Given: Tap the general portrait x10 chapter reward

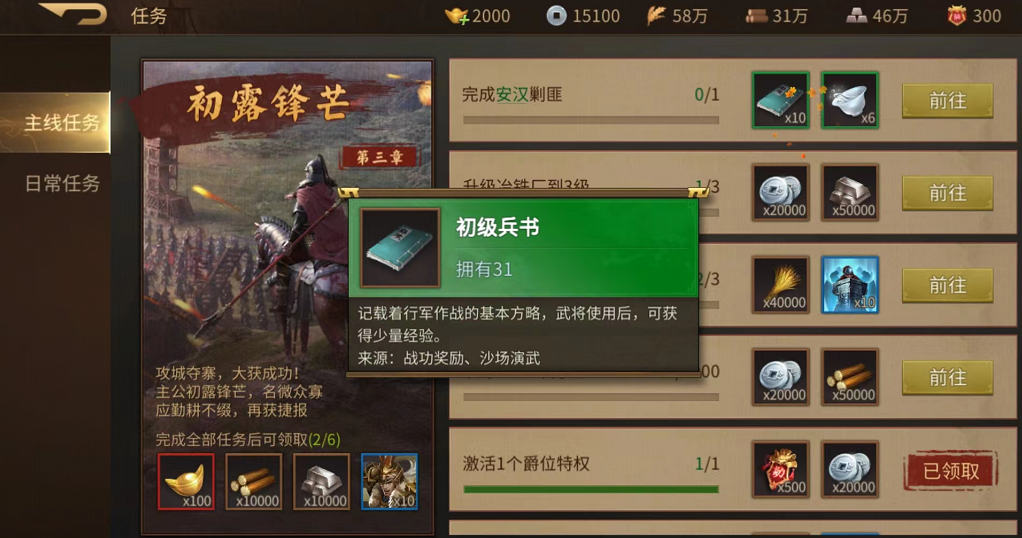Looking at the screenshot, I should point(389,481).
